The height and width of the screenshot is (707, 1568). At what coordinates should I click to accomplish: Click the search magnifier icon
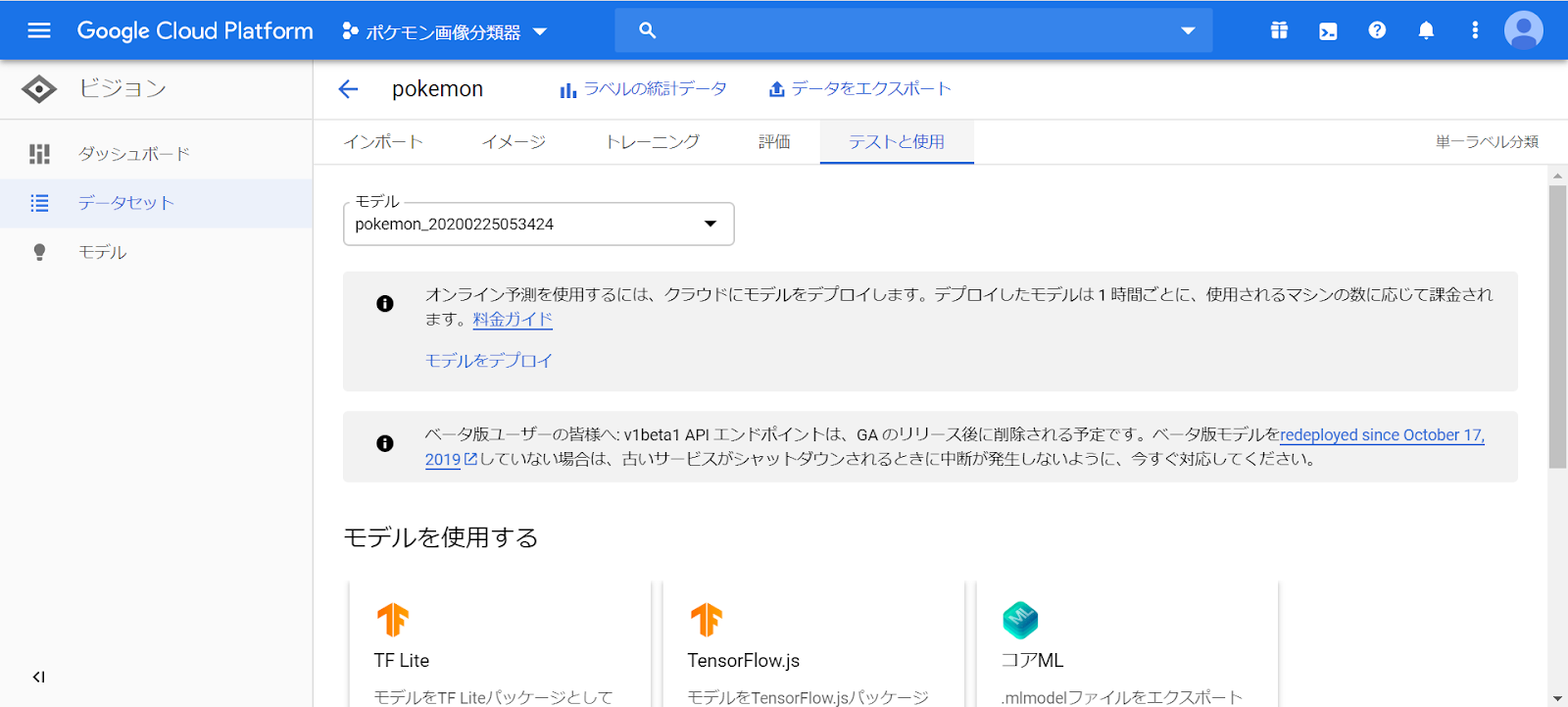(647, 30)
